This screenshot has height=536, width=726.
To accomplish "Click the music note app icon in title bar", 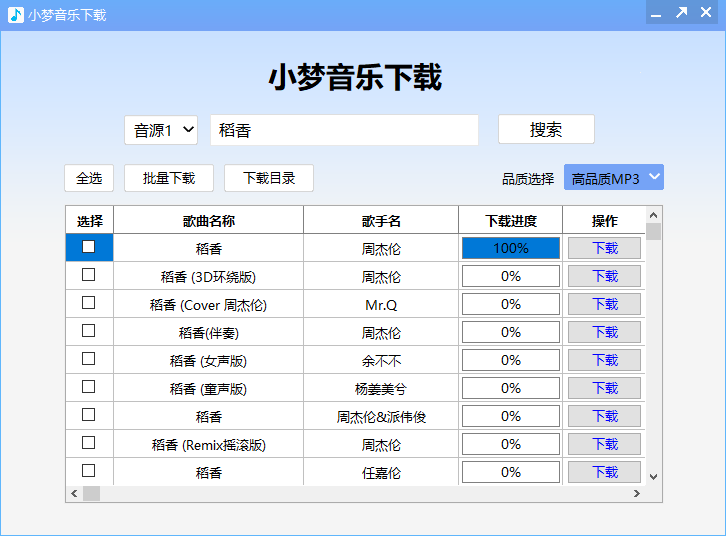I will point(15,15).
